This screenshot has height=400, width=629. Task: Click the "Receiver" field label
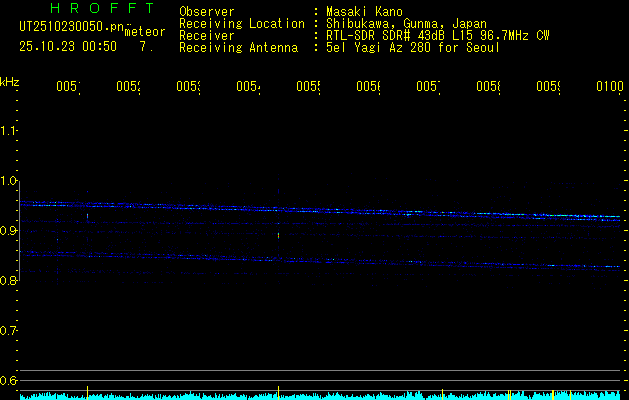coord(207,36)
